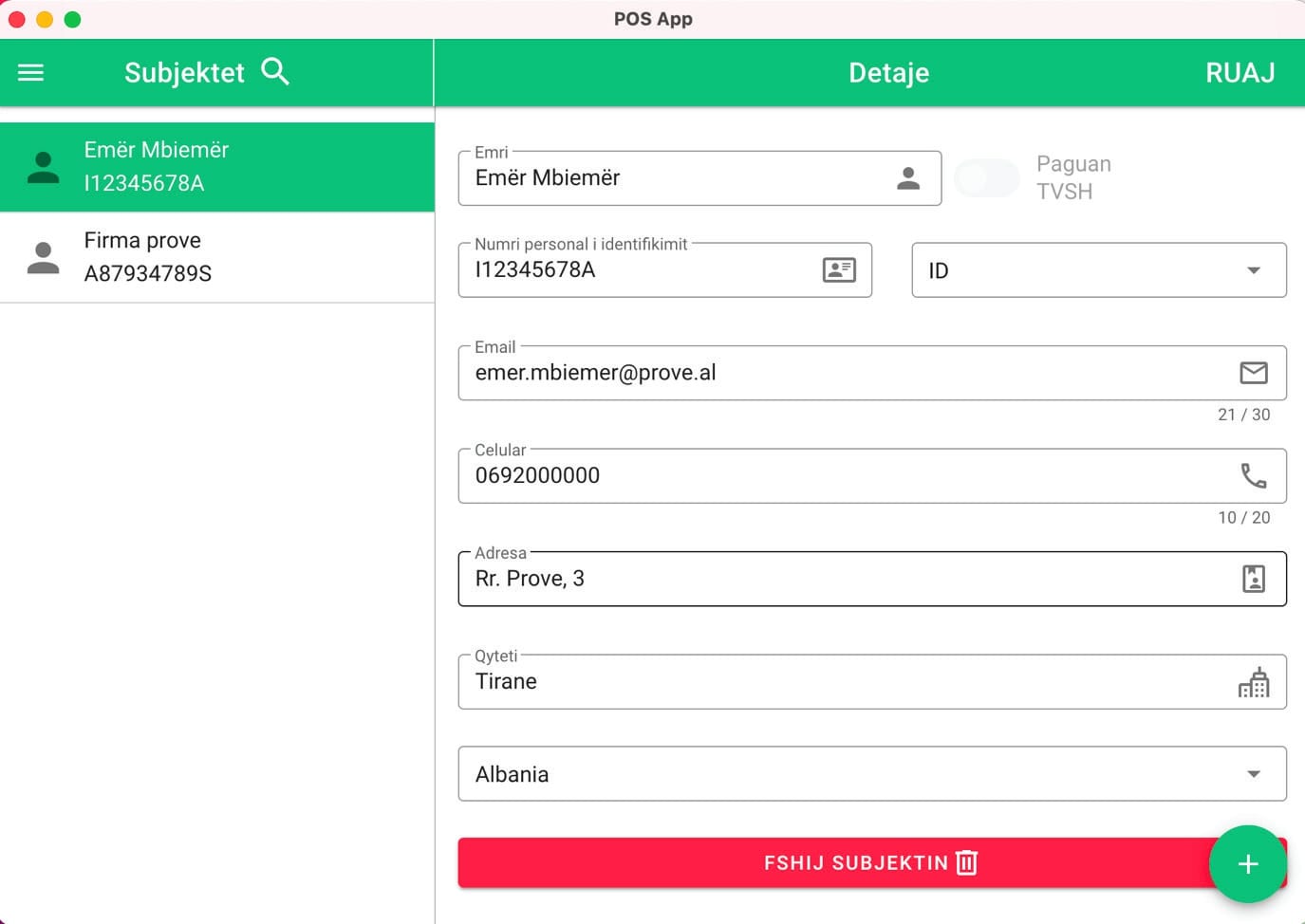
Task: Click the city building icon in Qyteti
Action: (1254, 681)
